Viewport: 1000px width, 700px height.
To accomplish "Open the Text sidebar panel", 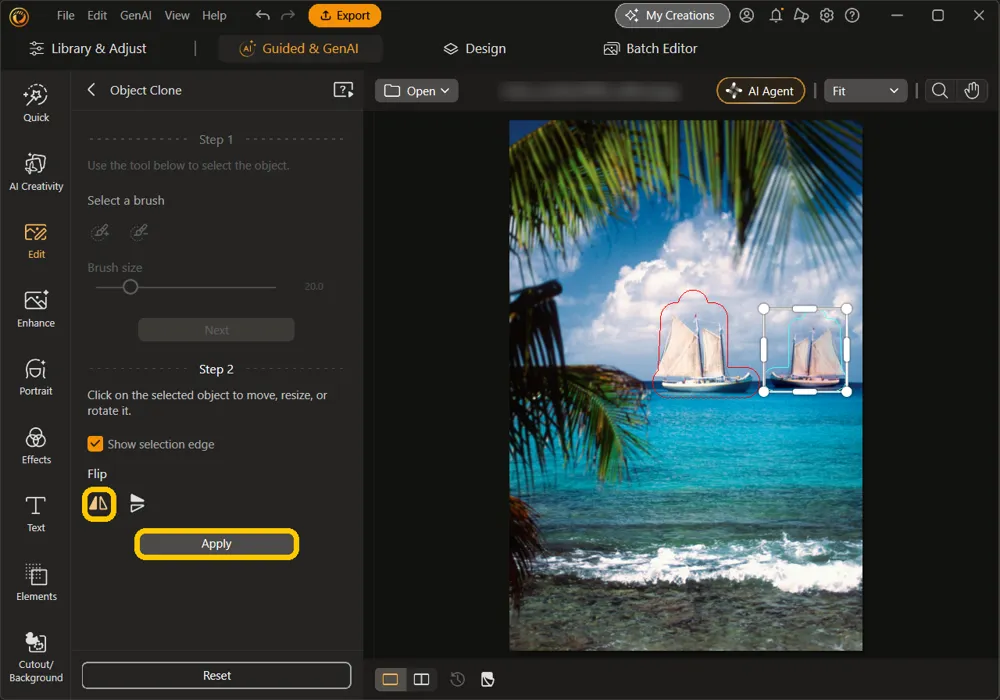I will pos(36,514).
